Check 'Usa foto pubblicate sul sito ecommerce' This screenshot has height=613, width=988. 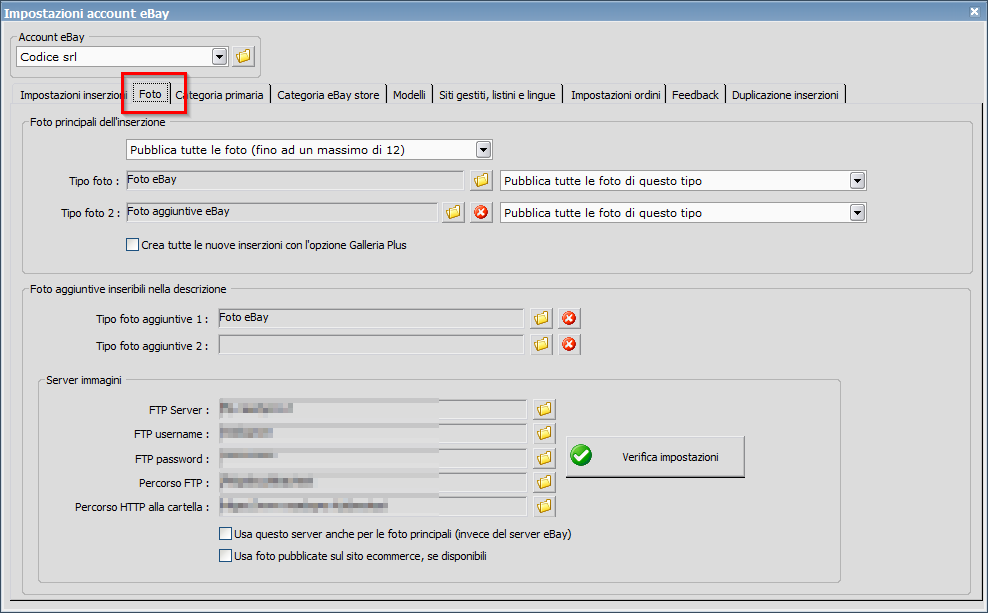click(x=225, y=556)
